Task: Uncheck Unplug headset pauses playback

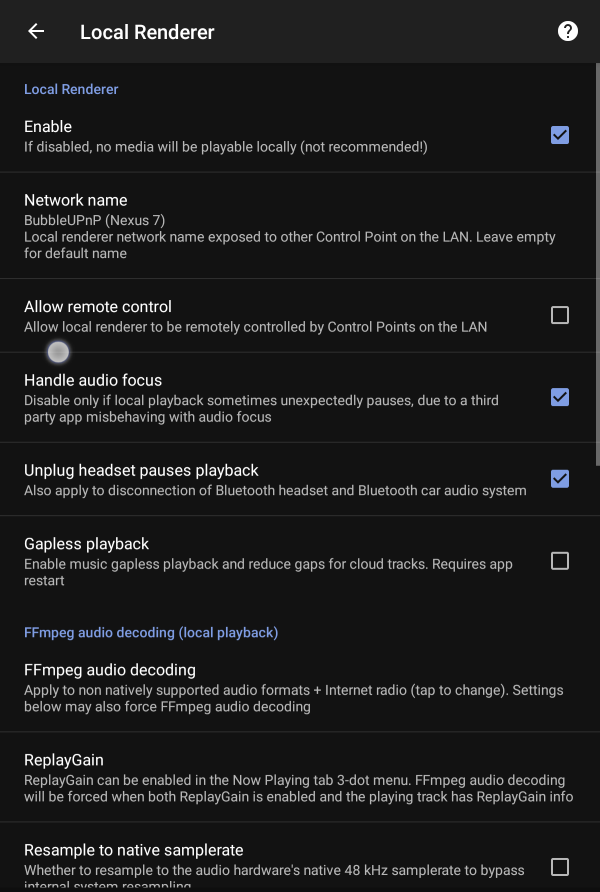Action: (x=560, y=479)
